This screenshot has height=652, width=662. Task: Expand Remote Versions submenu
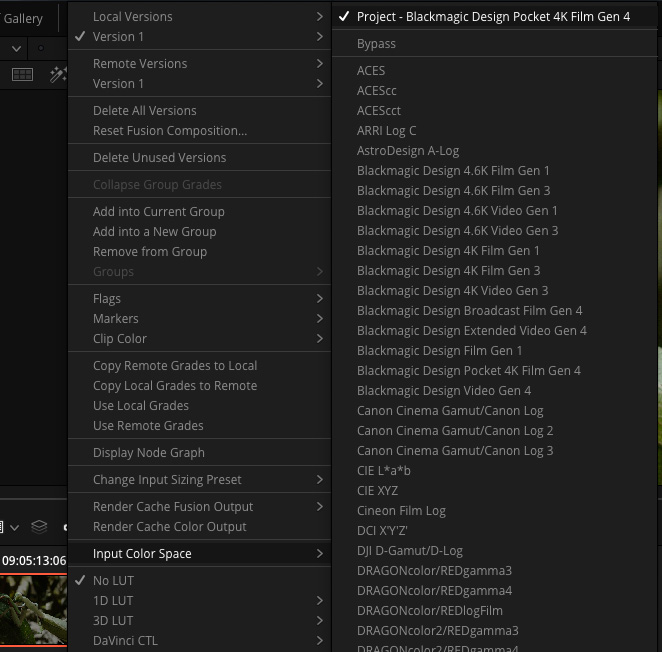(x=199, y=64)
